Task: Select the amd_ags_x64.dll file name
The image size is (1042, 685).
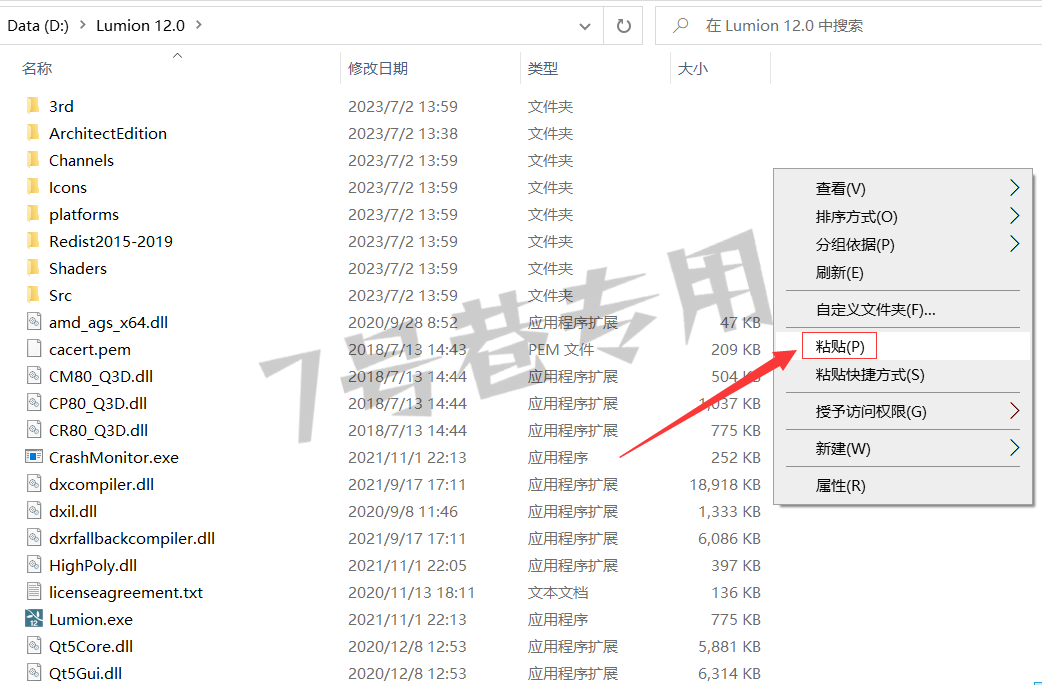Action: point(108,322)
